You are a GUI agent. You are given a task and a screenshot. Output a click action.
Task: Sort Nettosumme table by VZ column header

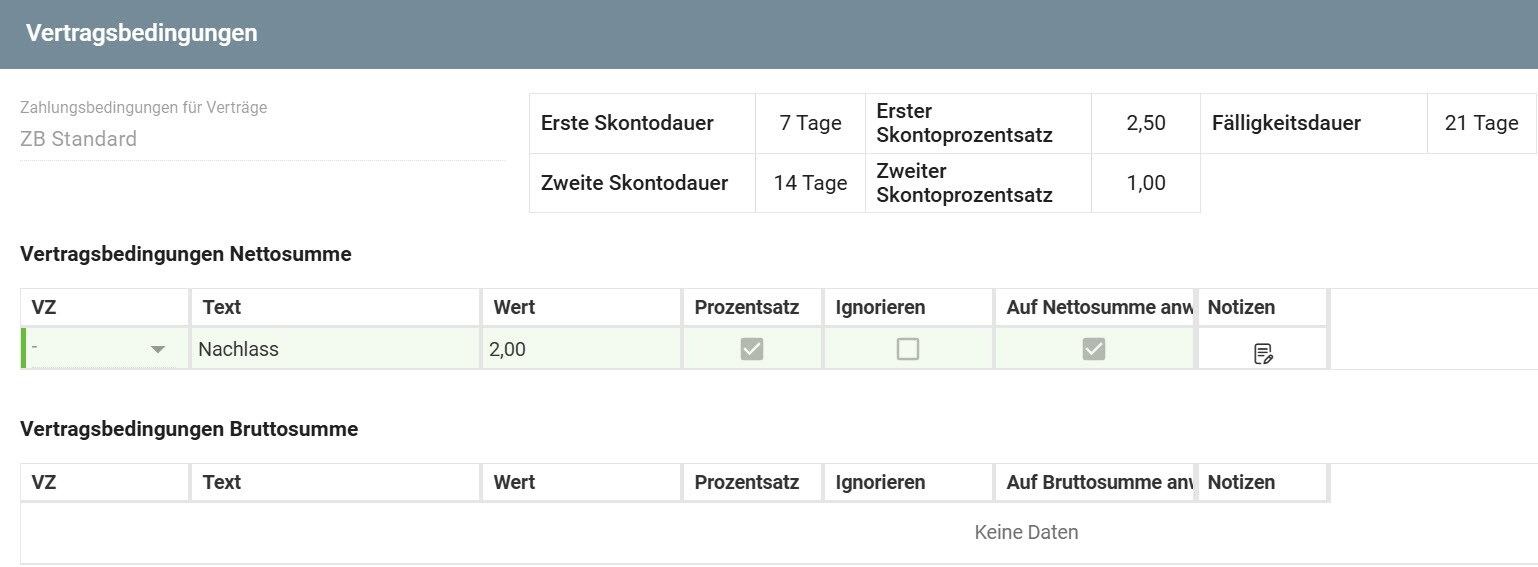tap(105, 307)
